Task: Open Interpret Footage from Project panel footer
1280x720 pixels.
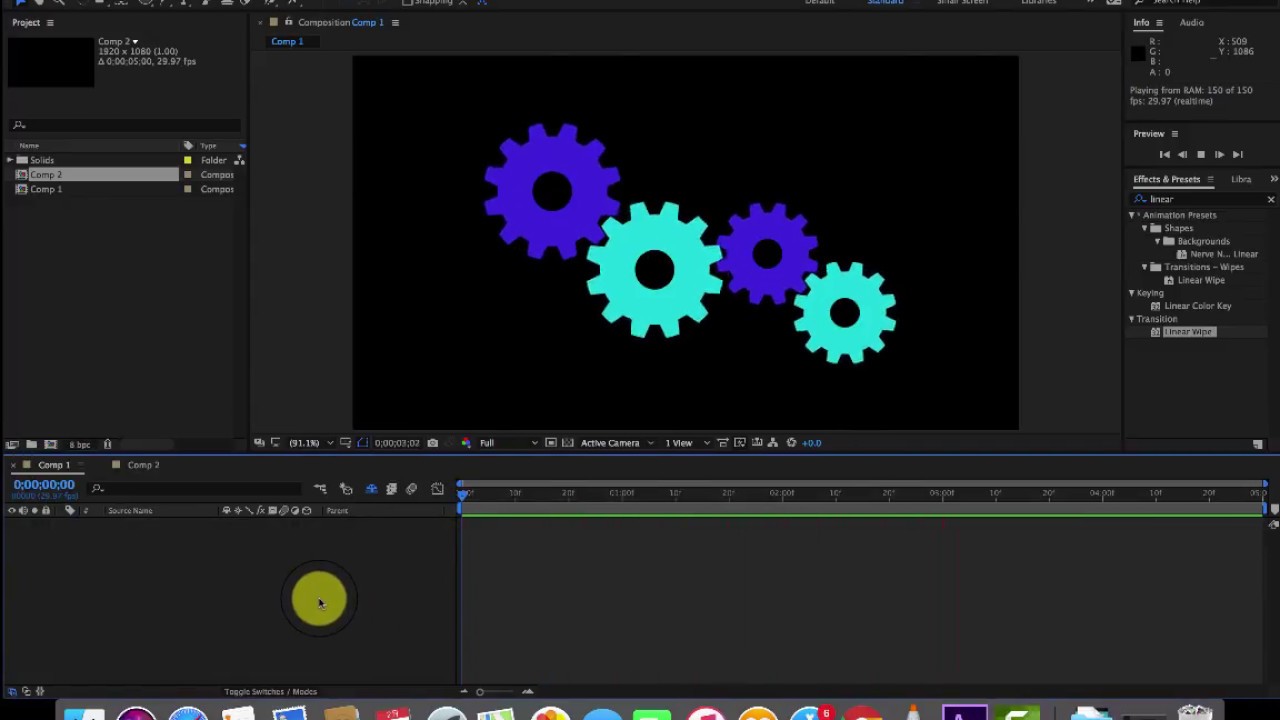Action: point(12,444)
